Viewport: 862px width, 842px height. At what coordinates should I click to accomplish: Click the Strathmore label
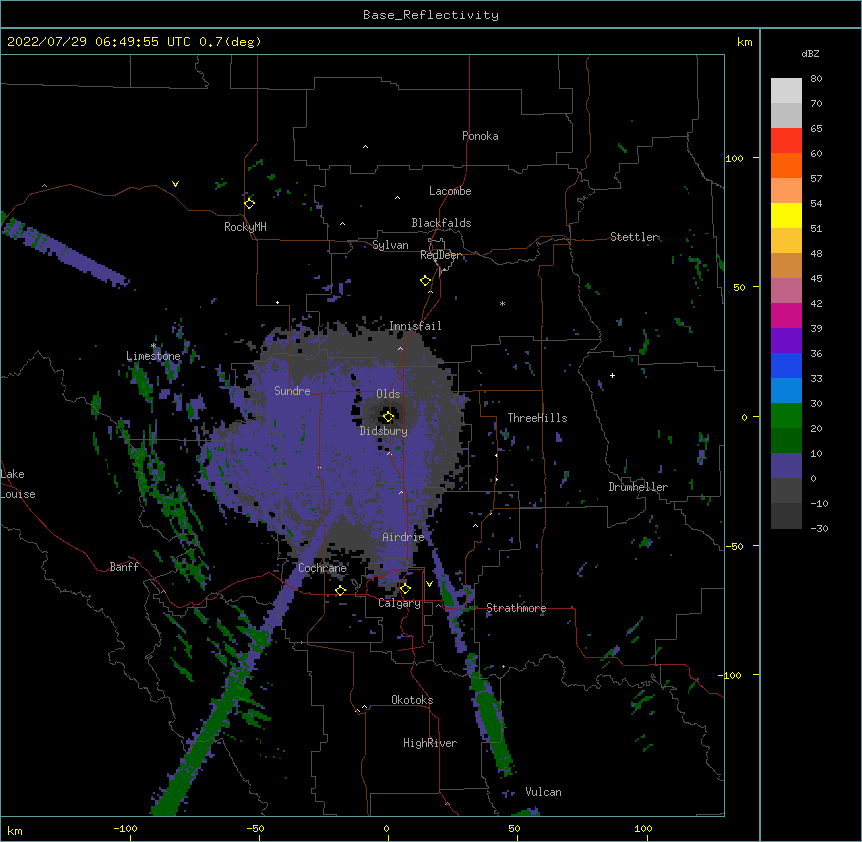coord(516,608)
